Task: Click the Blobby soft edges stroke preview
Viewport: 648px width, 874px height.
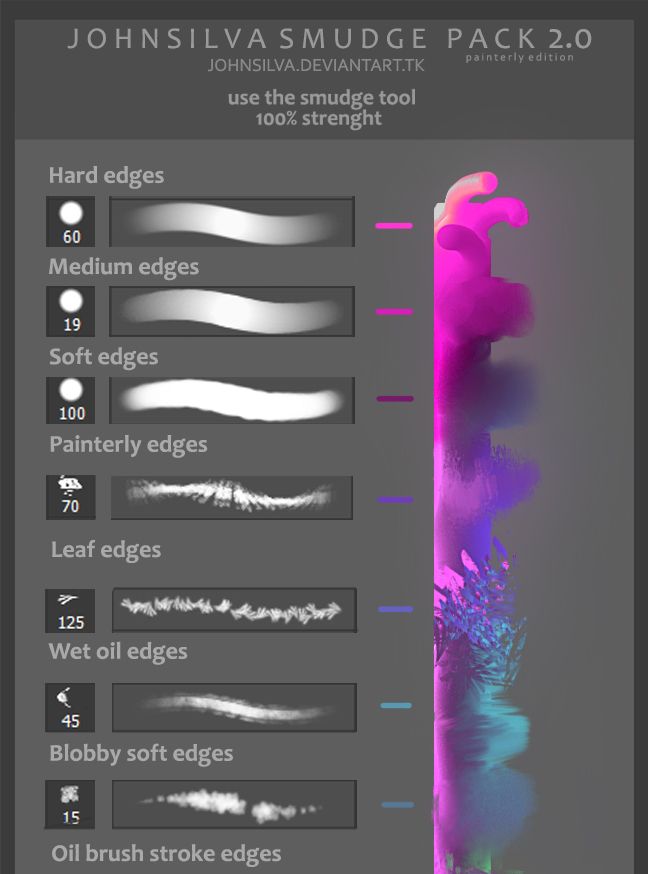Action: [234, 804]
